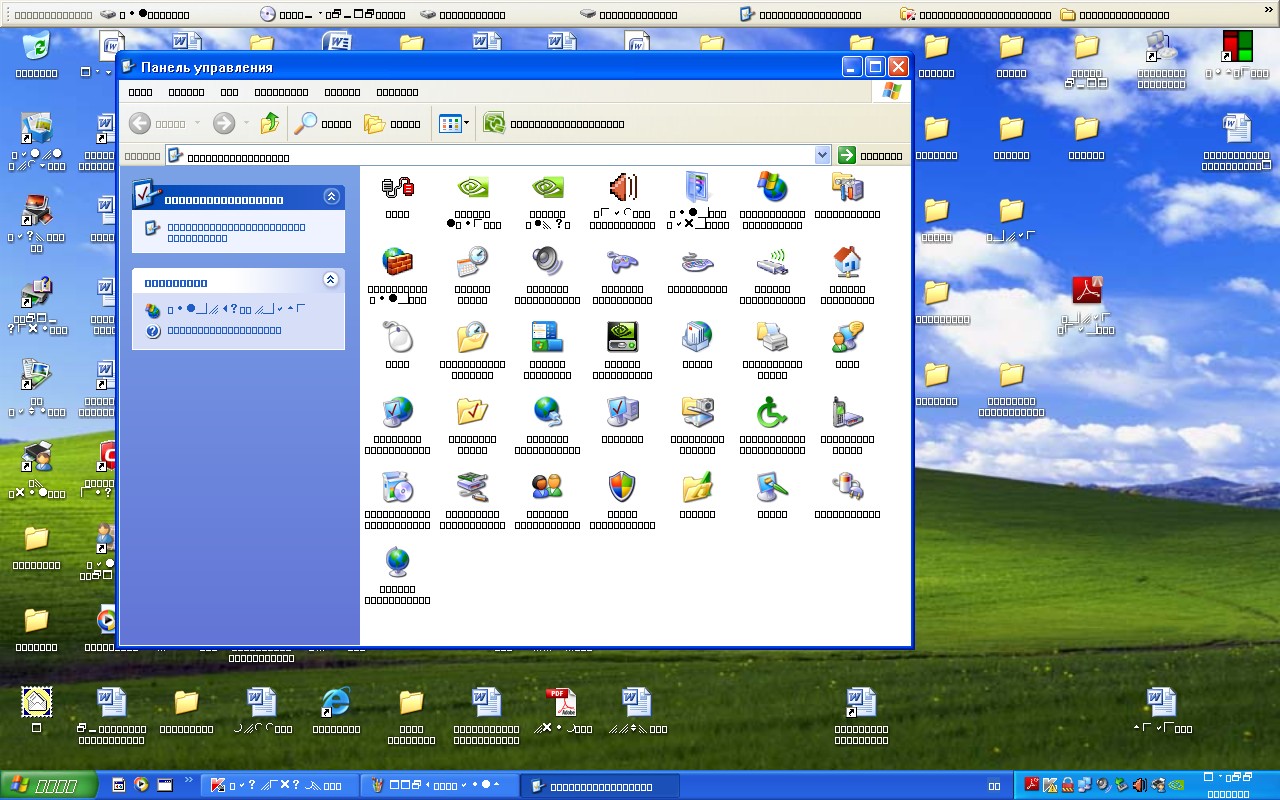Open the Mouse control panel icon

pyautogui.click(x=397, y=338)
